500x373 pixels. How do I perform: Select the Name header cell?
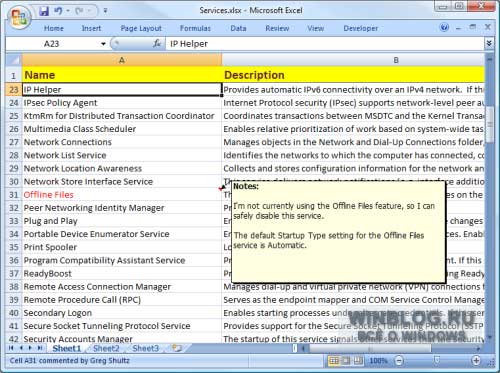(x=122, y=75)
